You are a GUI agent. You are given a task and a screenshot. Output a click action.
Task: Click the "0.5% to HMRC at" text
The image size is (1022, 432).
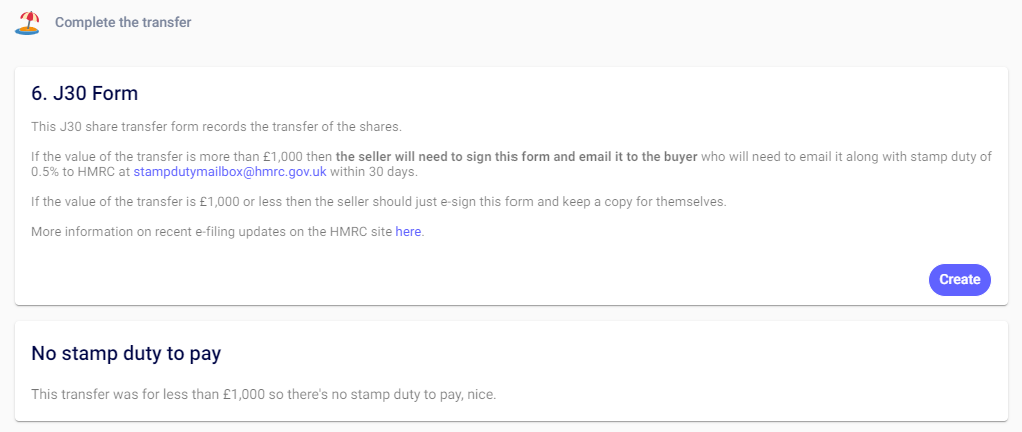(80, 171)
